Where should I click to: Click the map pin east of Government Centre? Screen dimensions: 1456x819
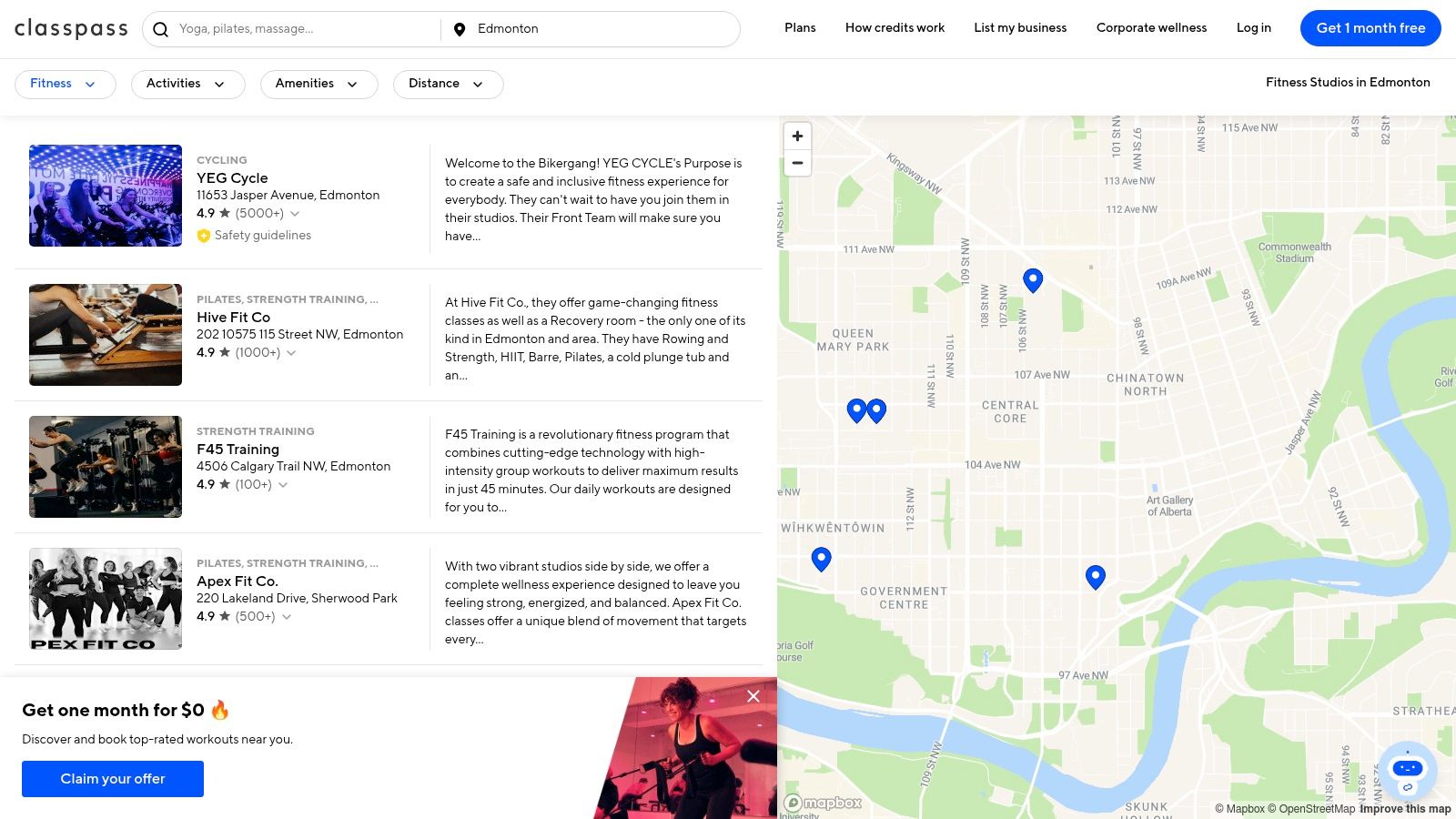click(x=1096, y=576)
